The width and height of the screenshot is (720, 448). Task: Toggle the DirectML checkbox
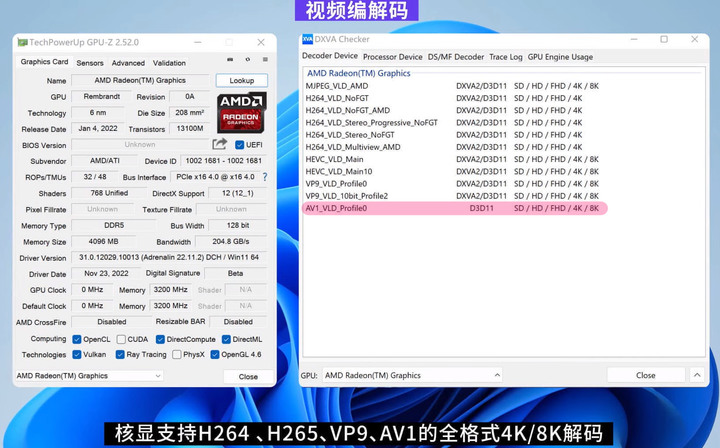pyautogui.click(x=226, y=339)
